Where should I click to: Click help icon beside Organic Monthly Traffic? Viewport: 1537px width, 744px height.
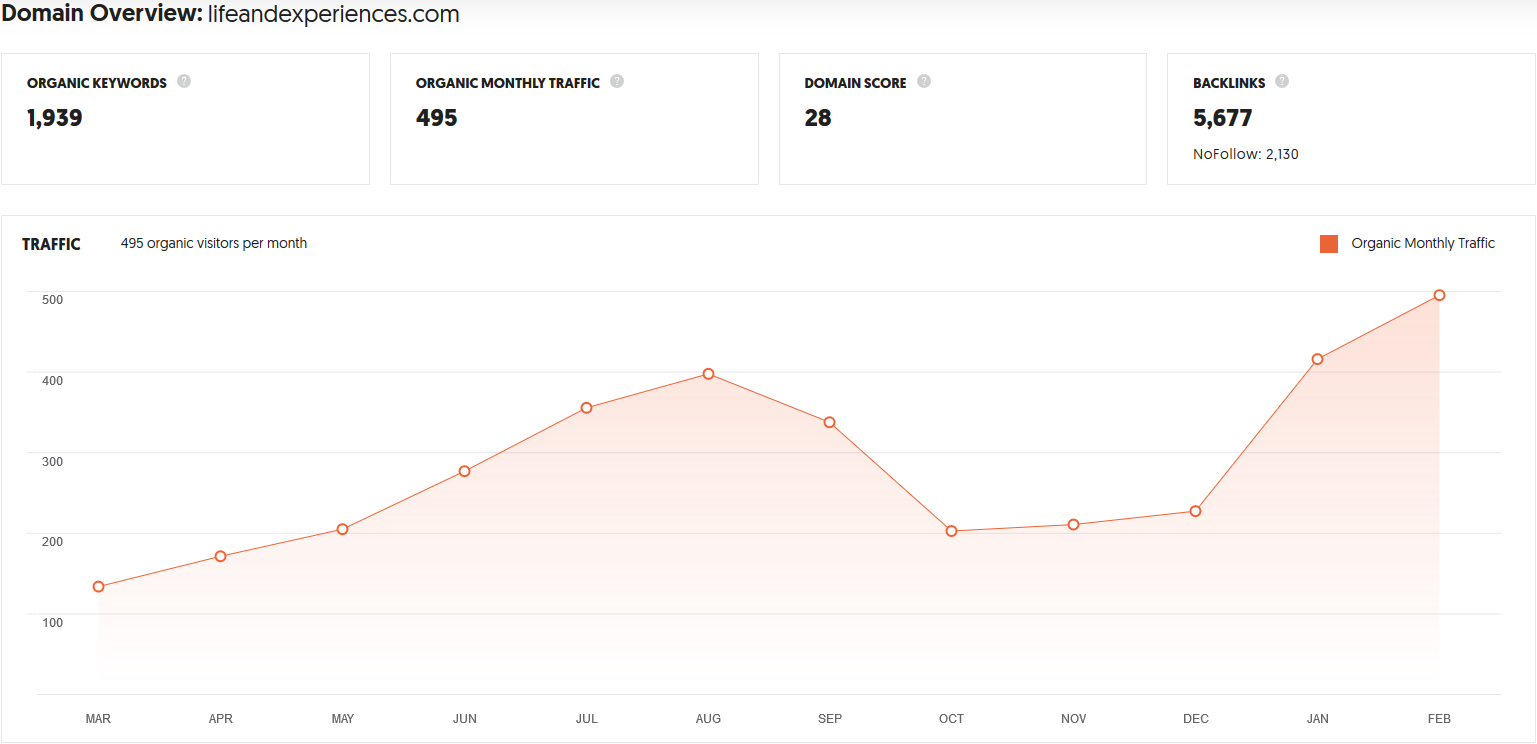[x=617, y=82]
